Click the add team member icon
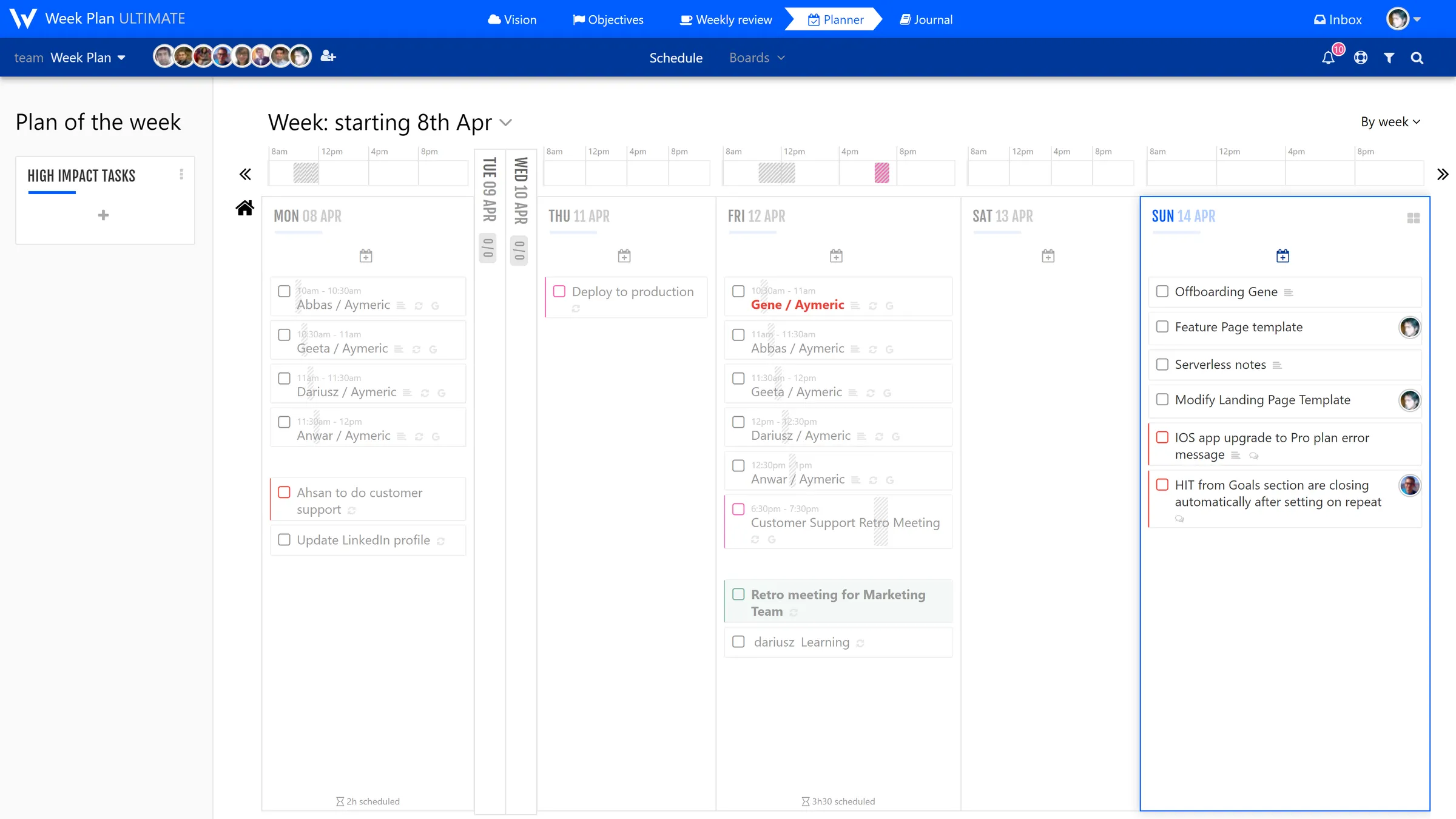 [x=327, y=56]
